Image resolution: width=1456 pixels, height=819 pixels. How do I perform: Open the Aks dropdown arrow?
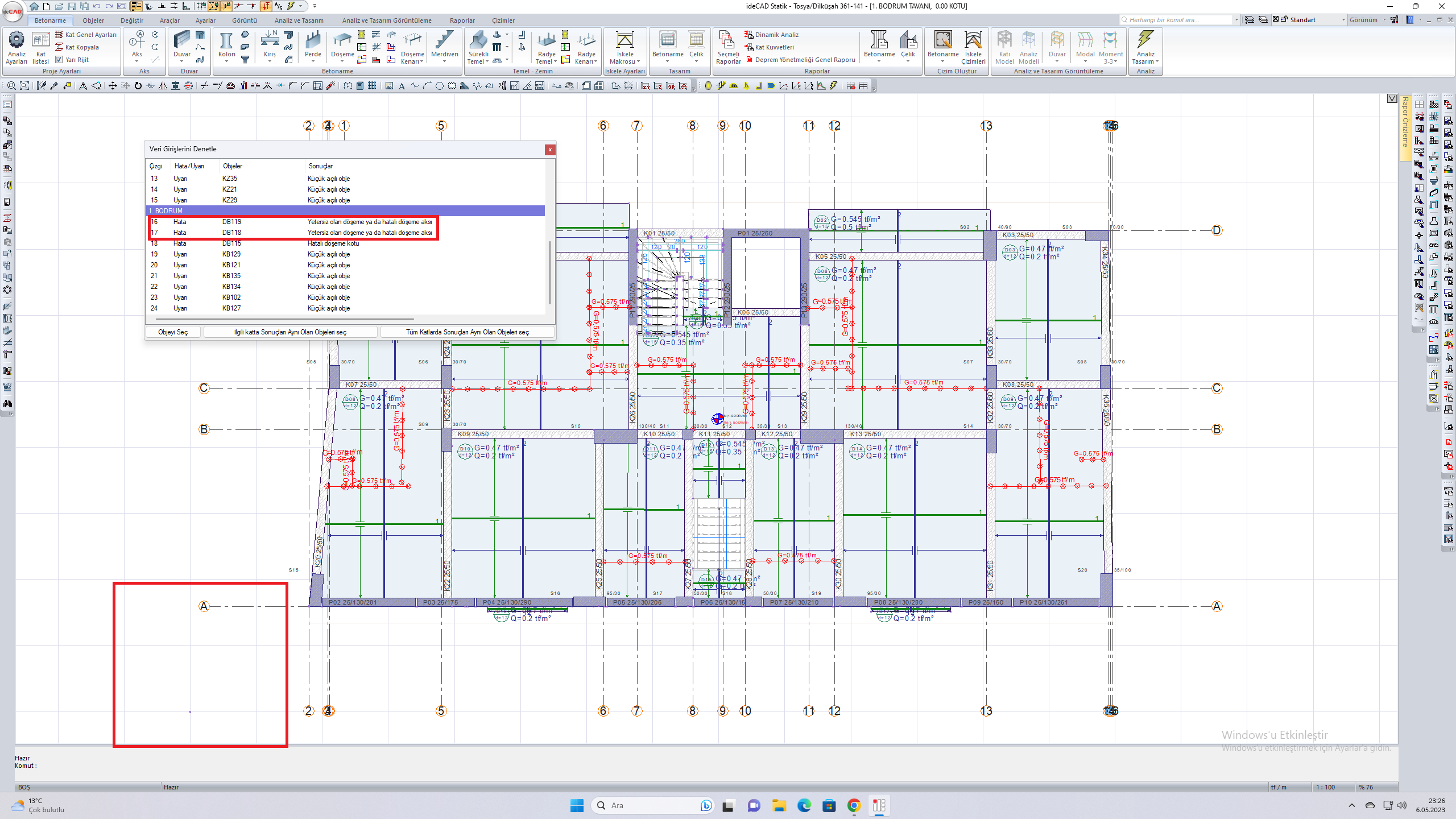coord(136,61)
